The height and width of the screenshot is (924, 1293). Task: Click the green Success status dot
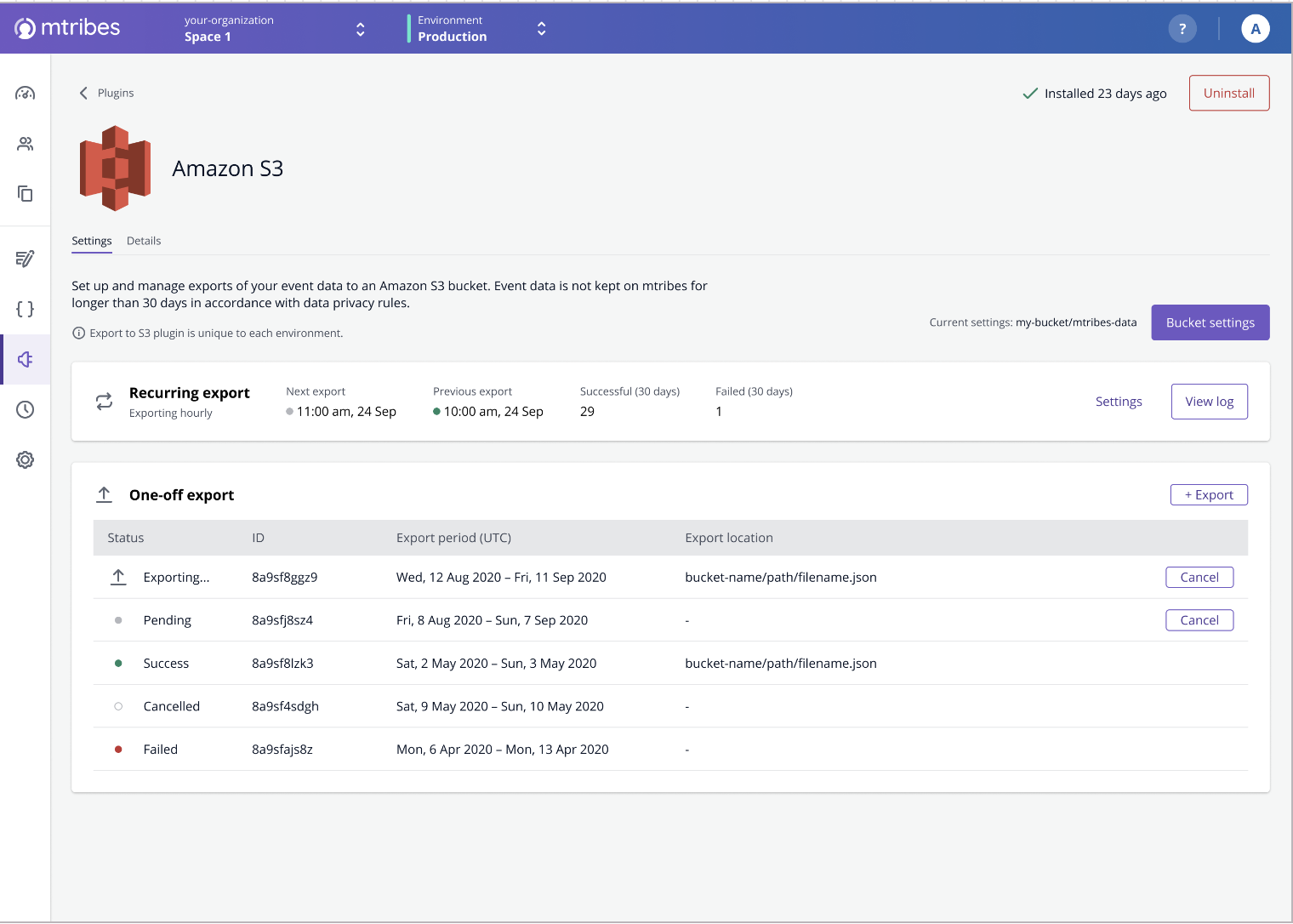(x=118, y=663)
